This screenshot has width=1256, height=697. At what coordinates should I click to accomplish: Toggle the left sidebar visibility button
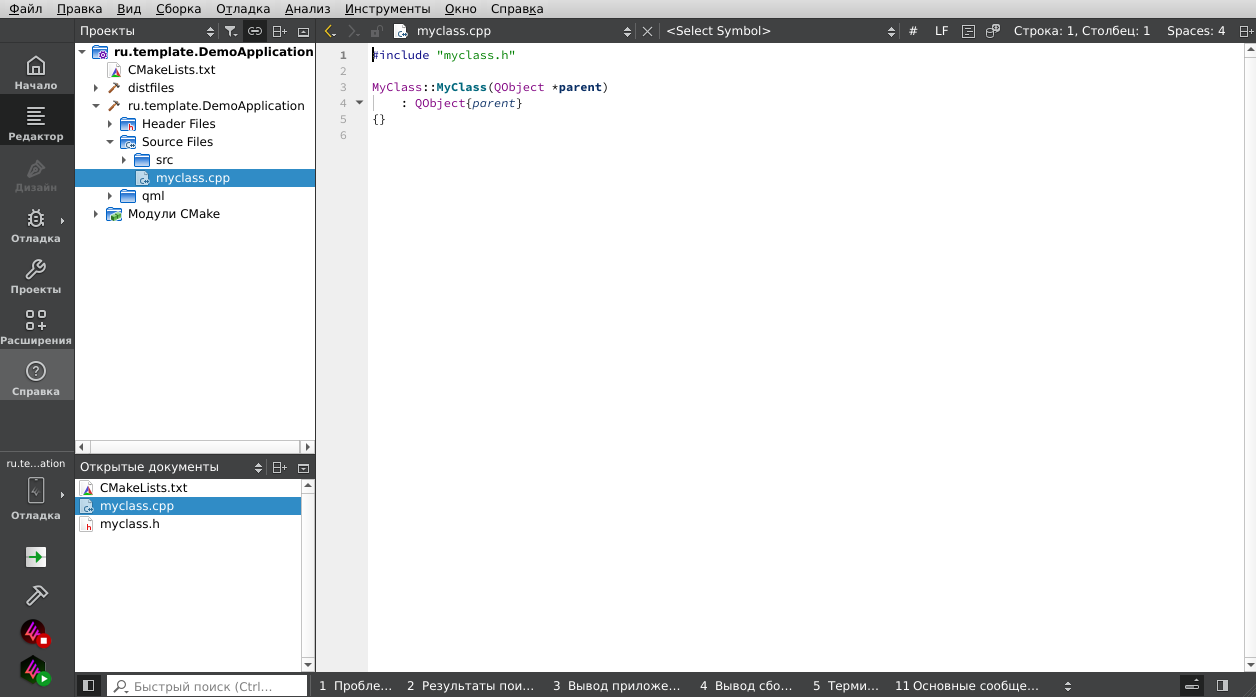point(89,686)
